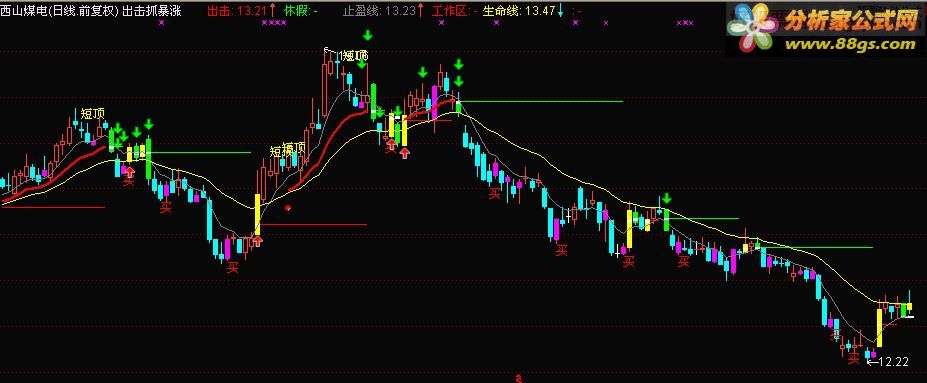Screen dimensions: 927x383
Task: Select the yellow 生命线 13.47 label
Action: (519, 10)
